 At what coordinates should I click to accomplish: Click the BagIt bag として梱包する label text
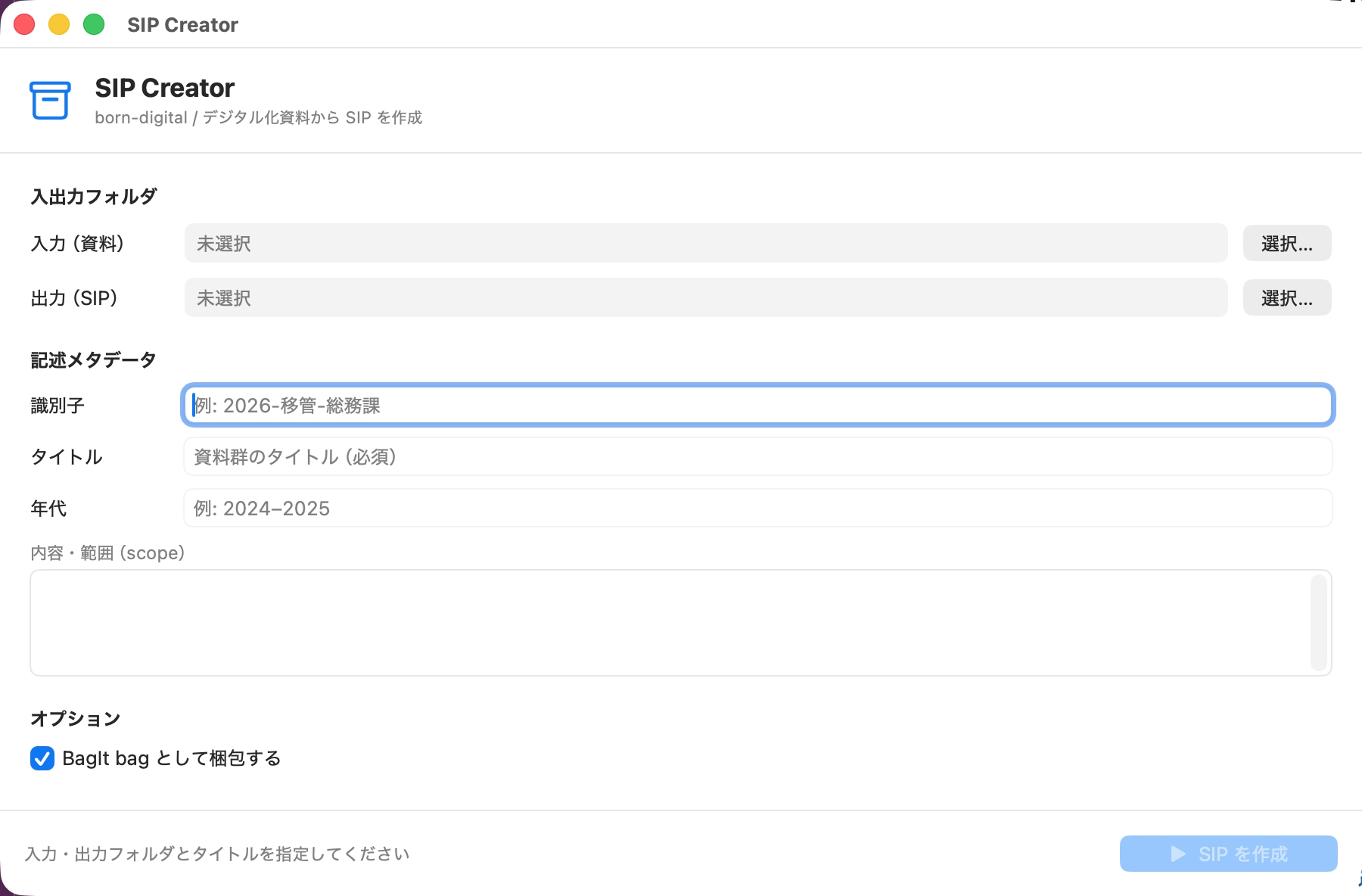172,758
